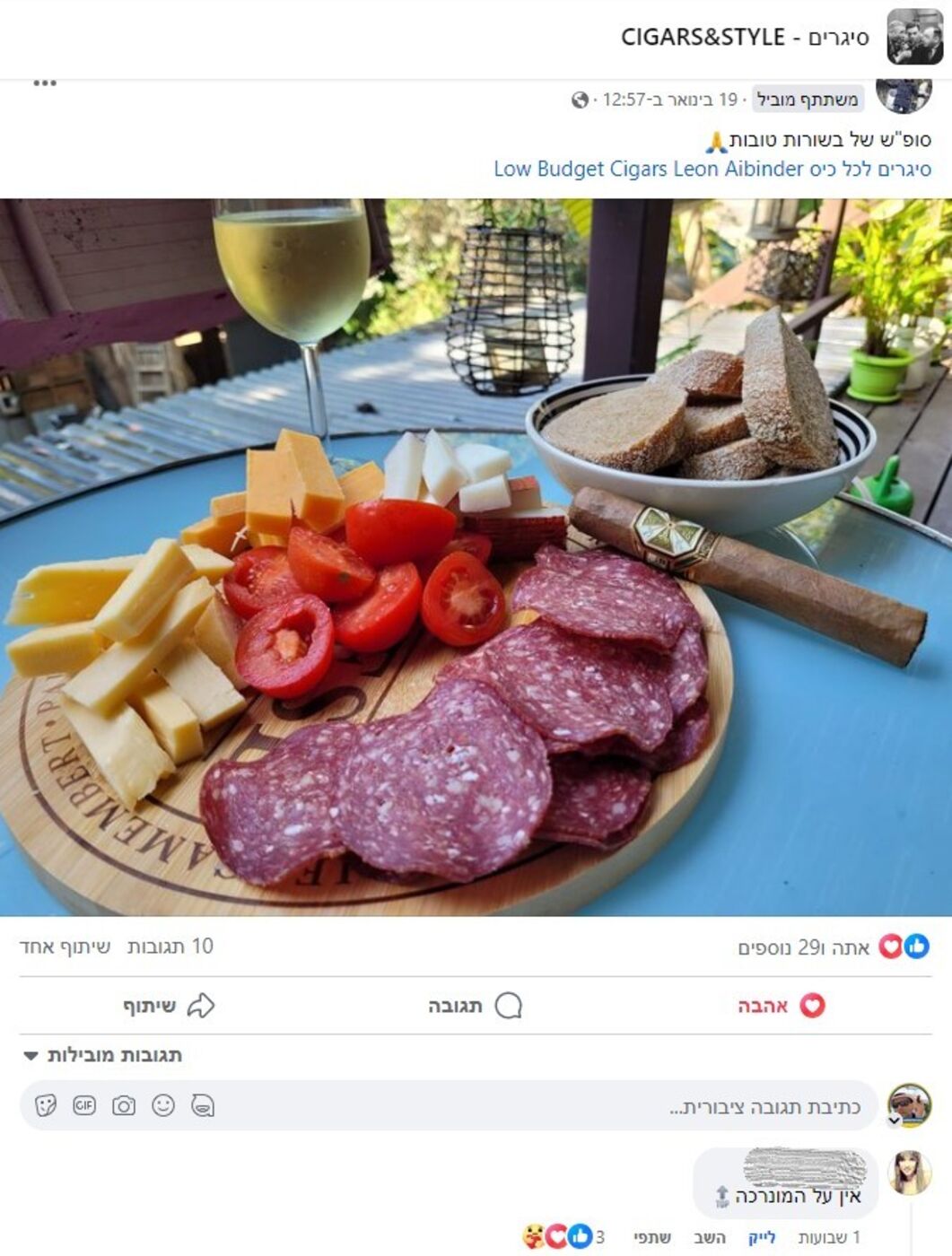The height and width of the screenshot is (1256, 952).
Task: Click the globe public audience icon
Action: (580, 100)
